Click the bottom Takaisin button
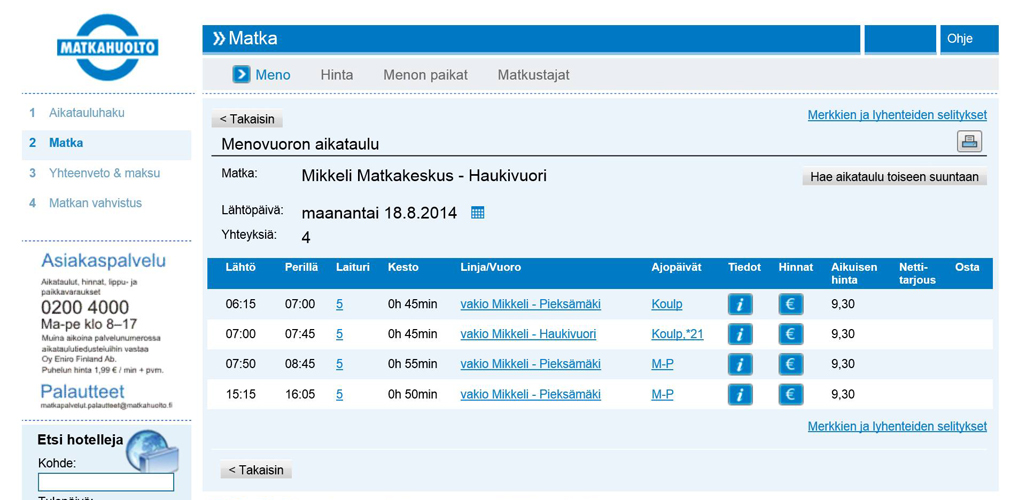1026x500 pixels. 256,470
